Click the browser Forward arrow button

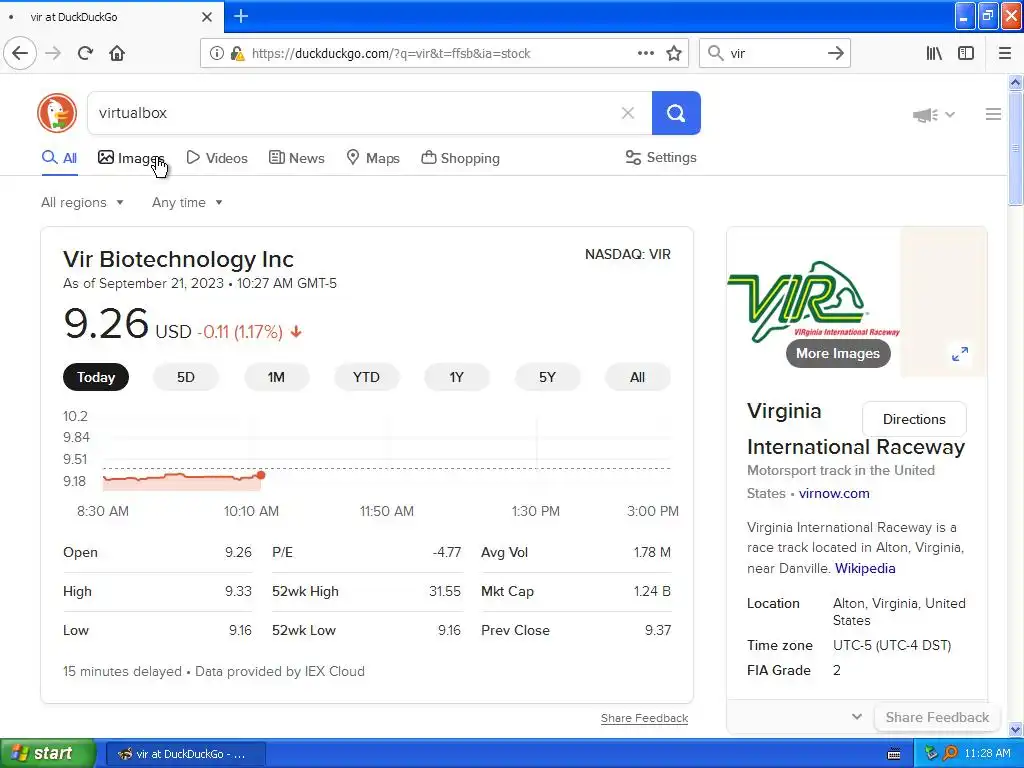pyautogui.click(x=53, y=54)
